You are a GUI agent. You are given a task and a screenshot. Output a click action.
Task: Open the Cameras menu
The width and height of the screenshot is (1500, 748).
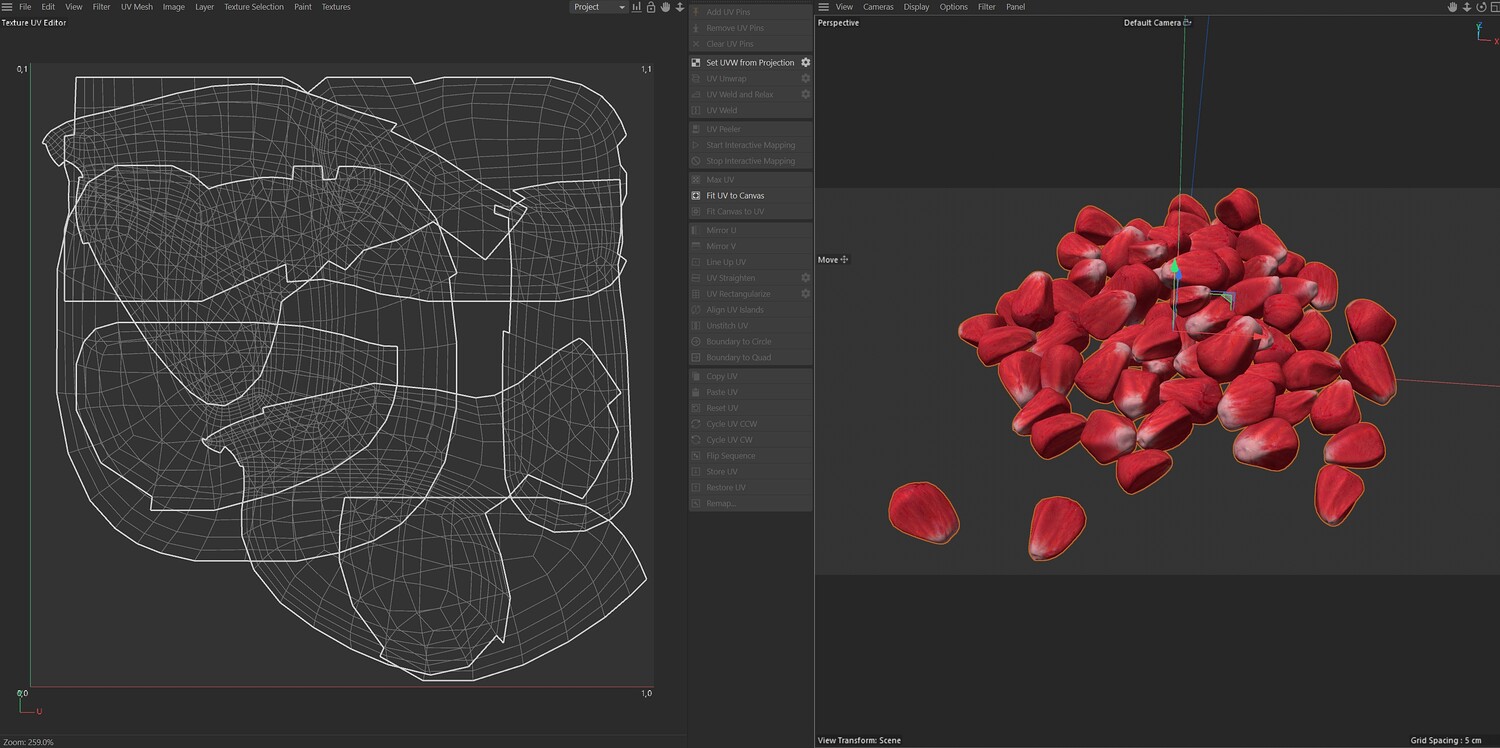click(x=878, y=7)
